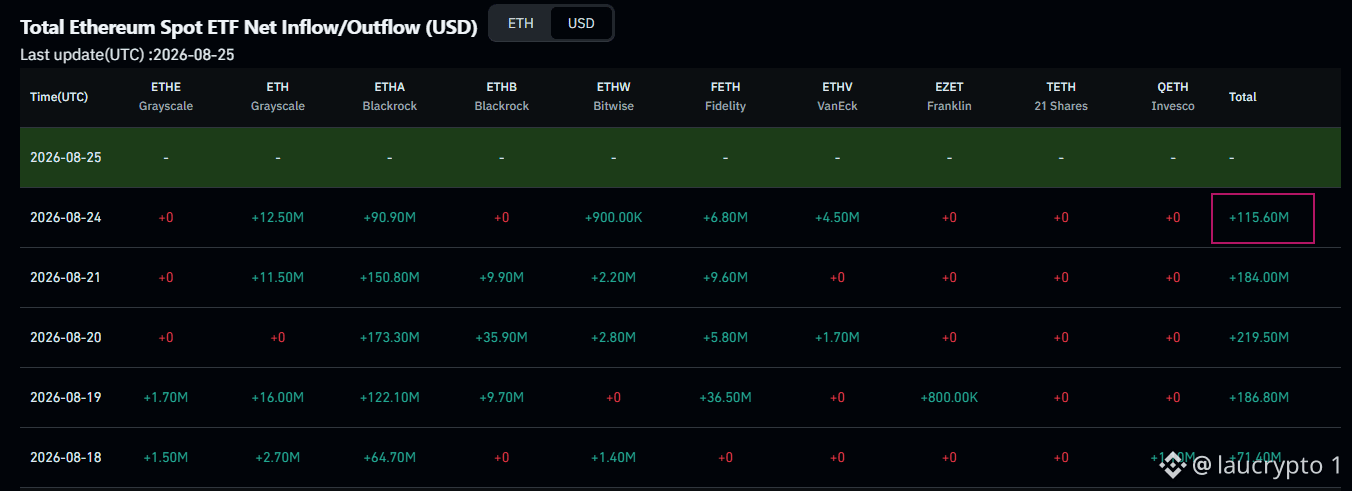Click the Binance watermark logo icon

1172,465
